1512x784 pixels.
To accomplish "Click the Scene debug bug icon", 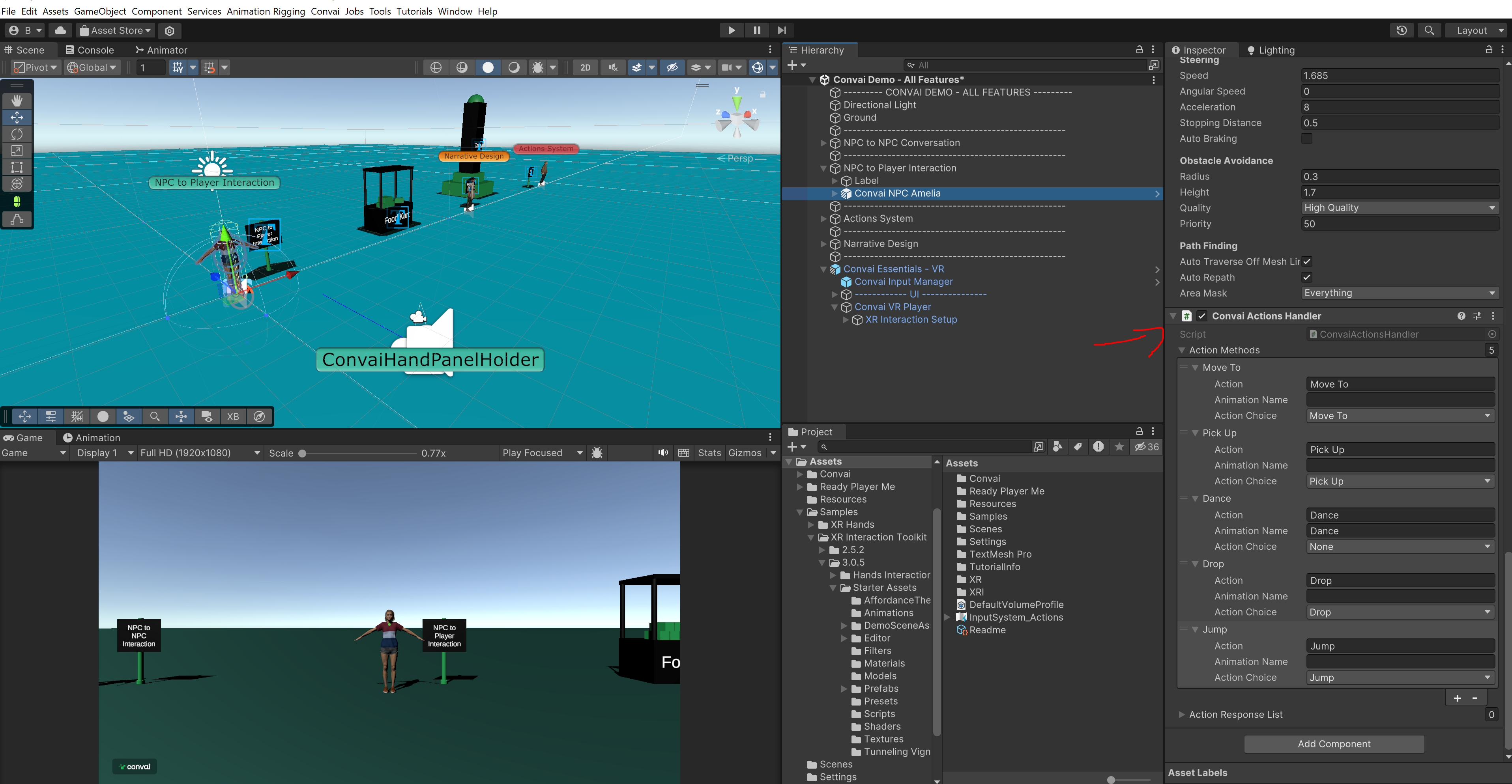I will point(538,67).
